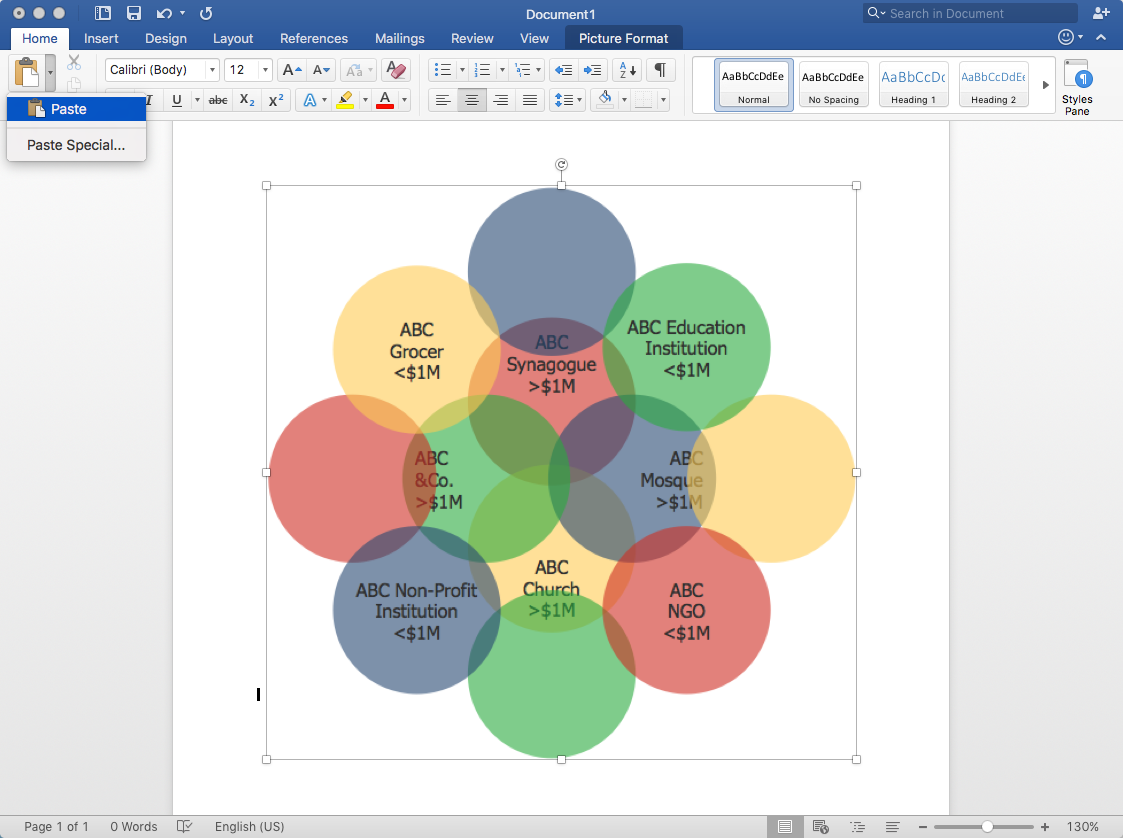Open the font name dropdown
Viewport: 1123px width, 838px height.
point(211,70)
